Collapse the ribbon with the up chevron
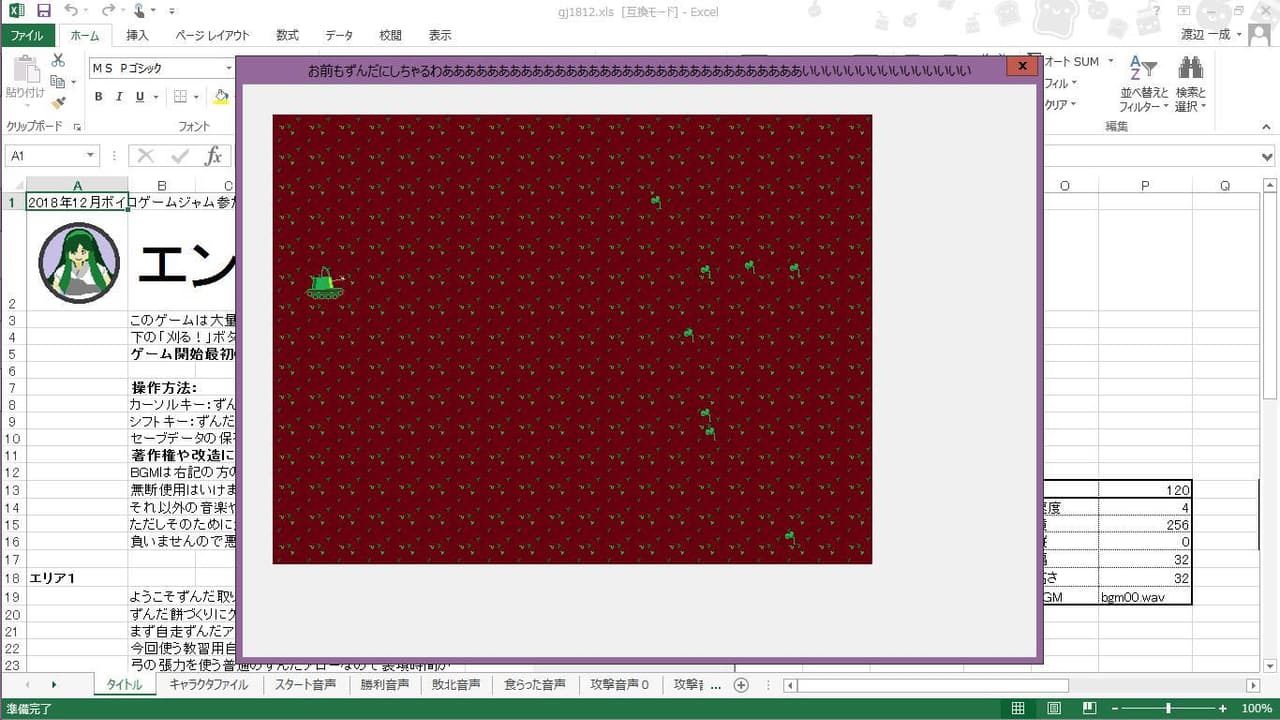Screen dimensions: 1280x720 (1267, 127)
